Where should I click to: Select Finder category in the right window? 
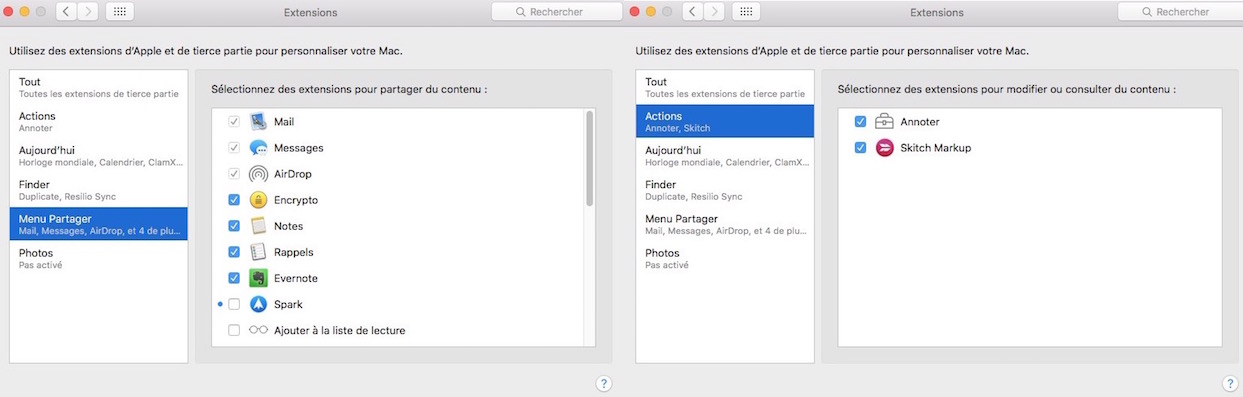pyautogui.click(x=725, y=189)
